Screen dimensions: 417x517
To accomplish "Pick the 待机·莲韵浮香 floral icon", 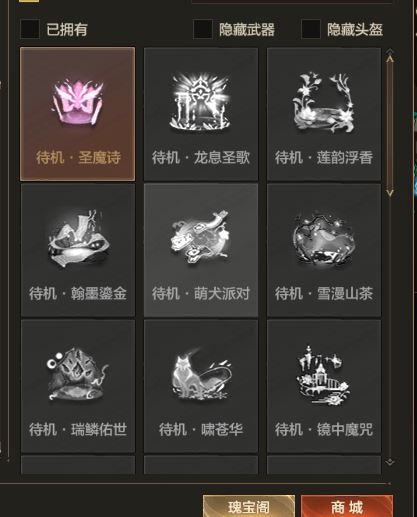I will pos(324,103).
